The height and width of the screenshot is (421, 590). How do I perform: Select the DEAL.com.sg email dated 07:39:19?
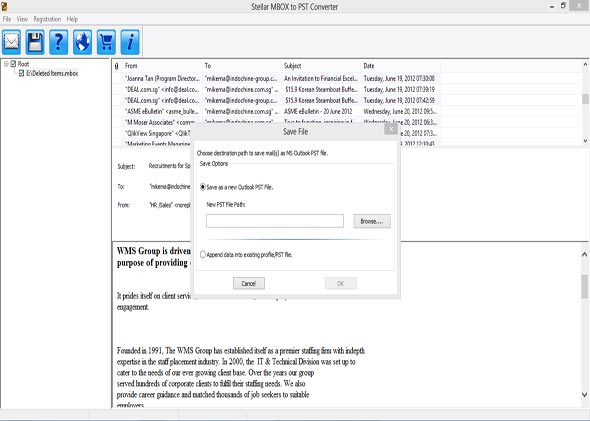click(x=276, y=90)
